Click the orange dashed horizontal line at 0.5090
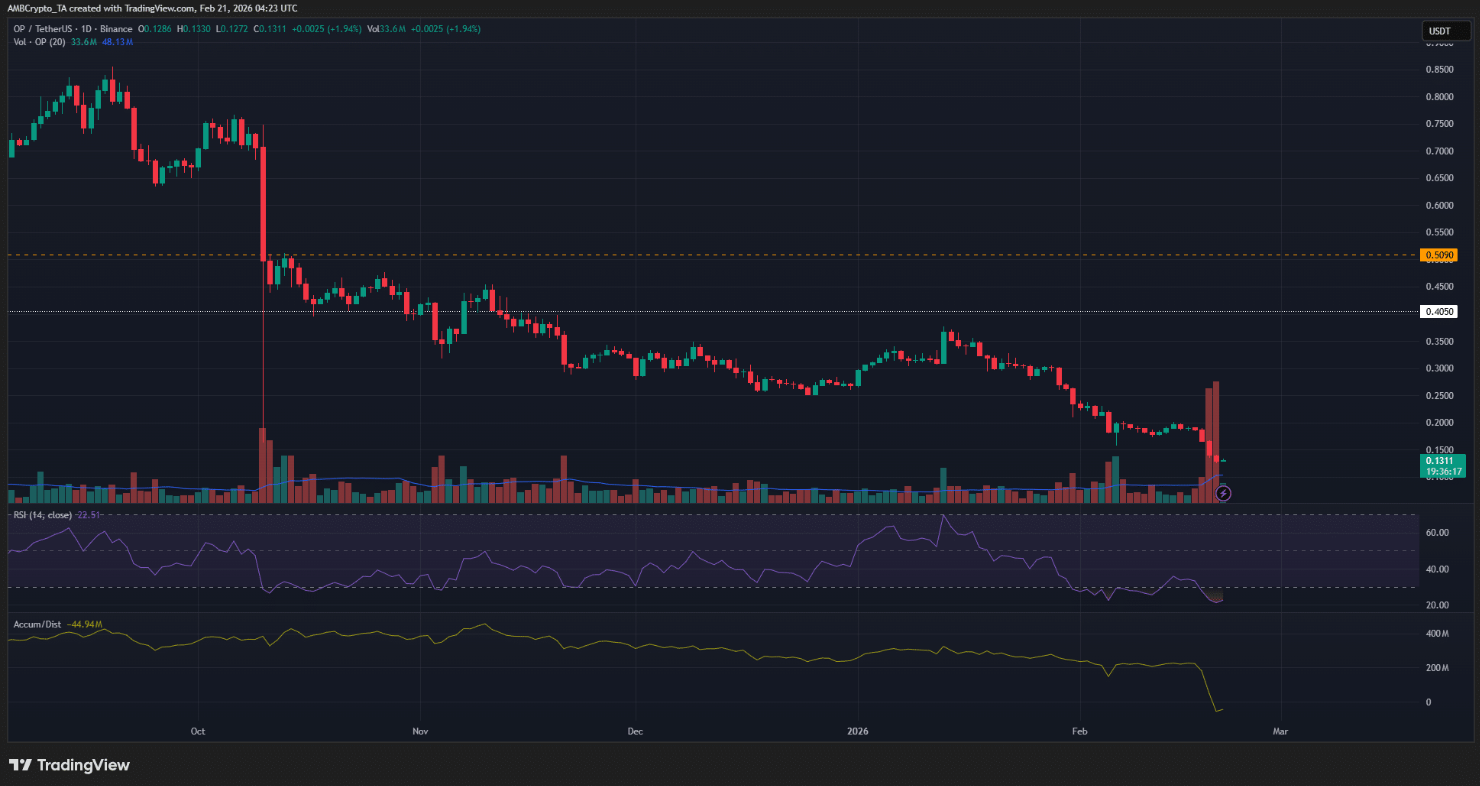Viewport: 1480px width, 786px height. click(700, 255)
